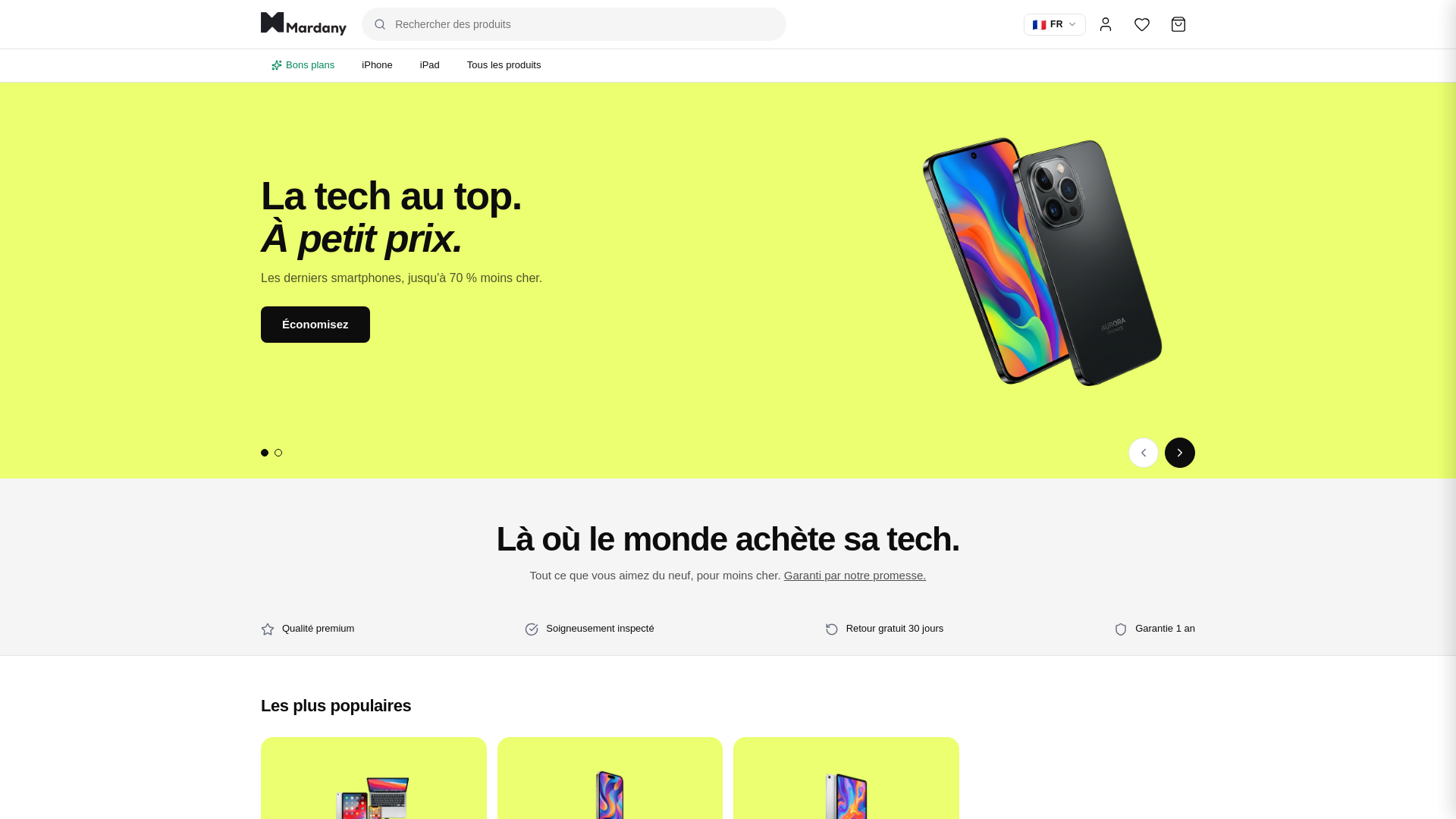Open the wishlist heart icon

(1142, 24)
